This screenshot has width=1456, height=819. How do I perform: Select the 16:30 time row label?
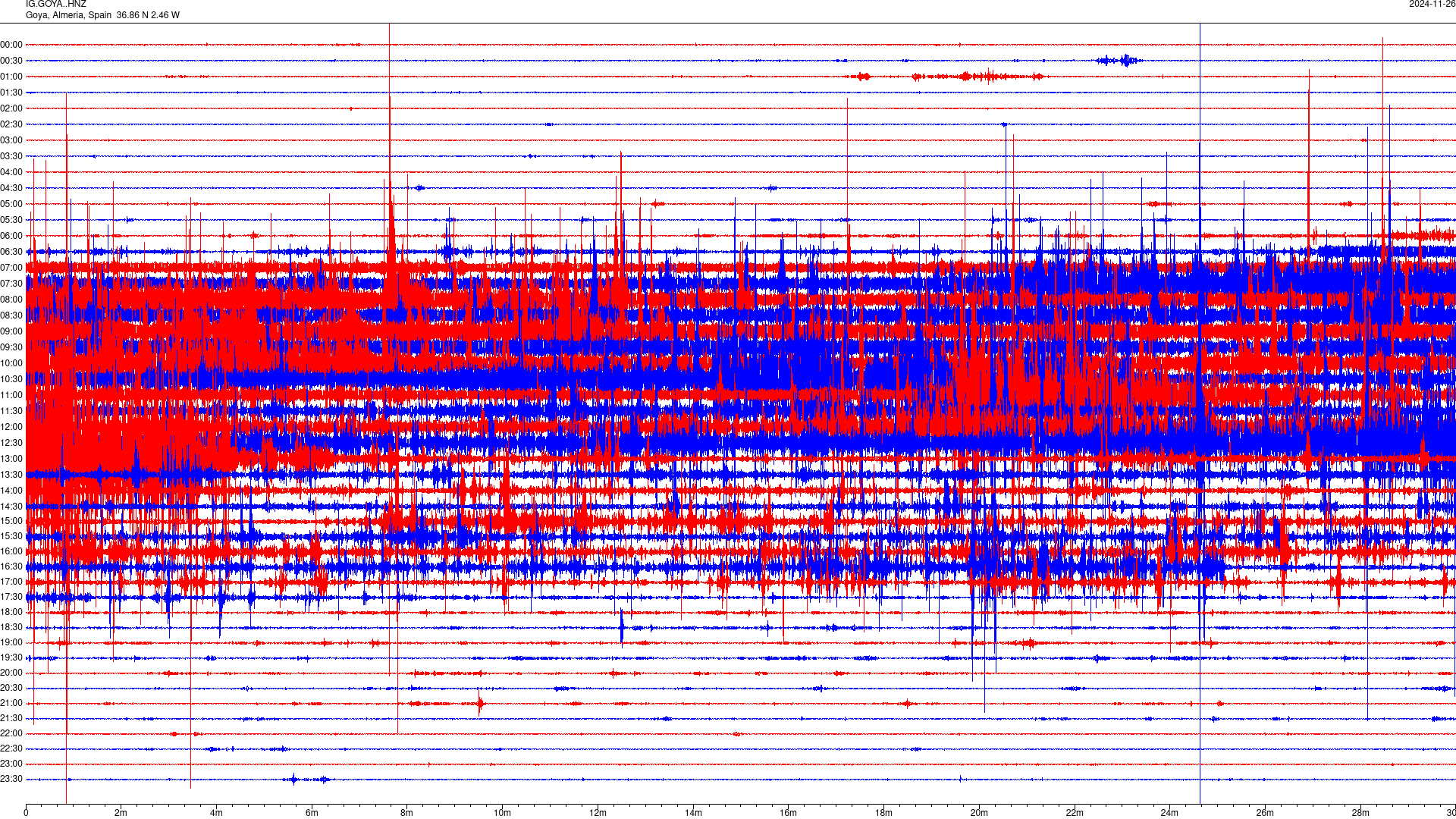[11, 566]
